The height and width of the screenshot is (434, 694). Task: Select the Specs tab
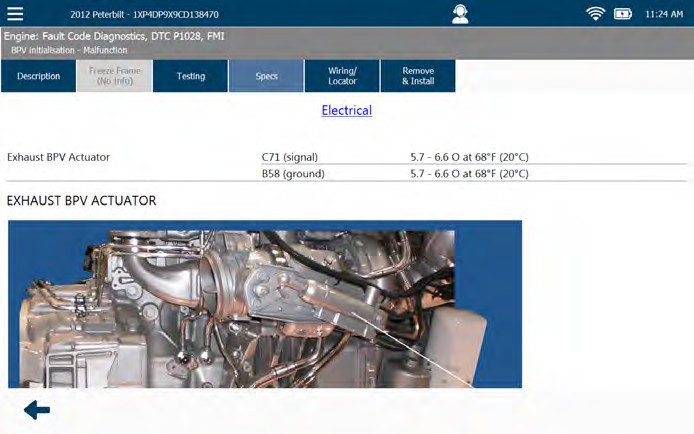(267, 77)
